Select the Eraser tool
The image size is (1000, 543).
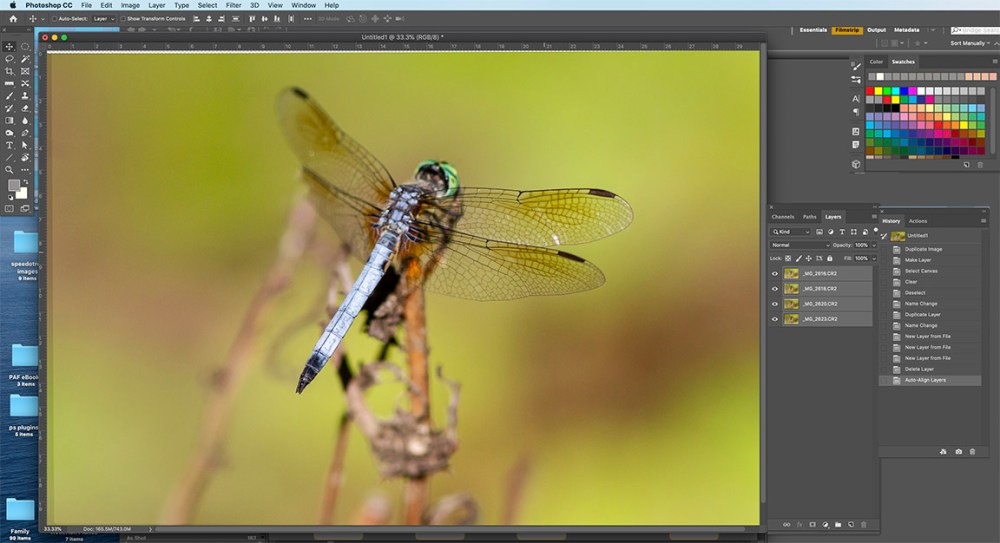coord(25,108)
